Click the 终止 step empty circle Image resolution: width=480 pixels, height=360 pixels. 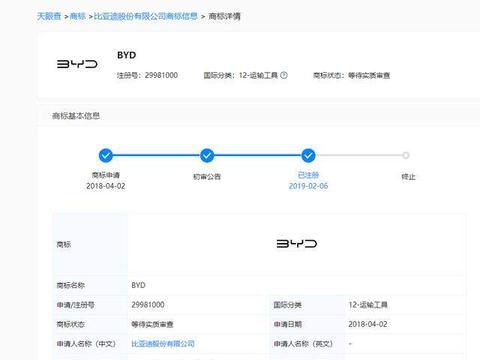pos(406,155)
